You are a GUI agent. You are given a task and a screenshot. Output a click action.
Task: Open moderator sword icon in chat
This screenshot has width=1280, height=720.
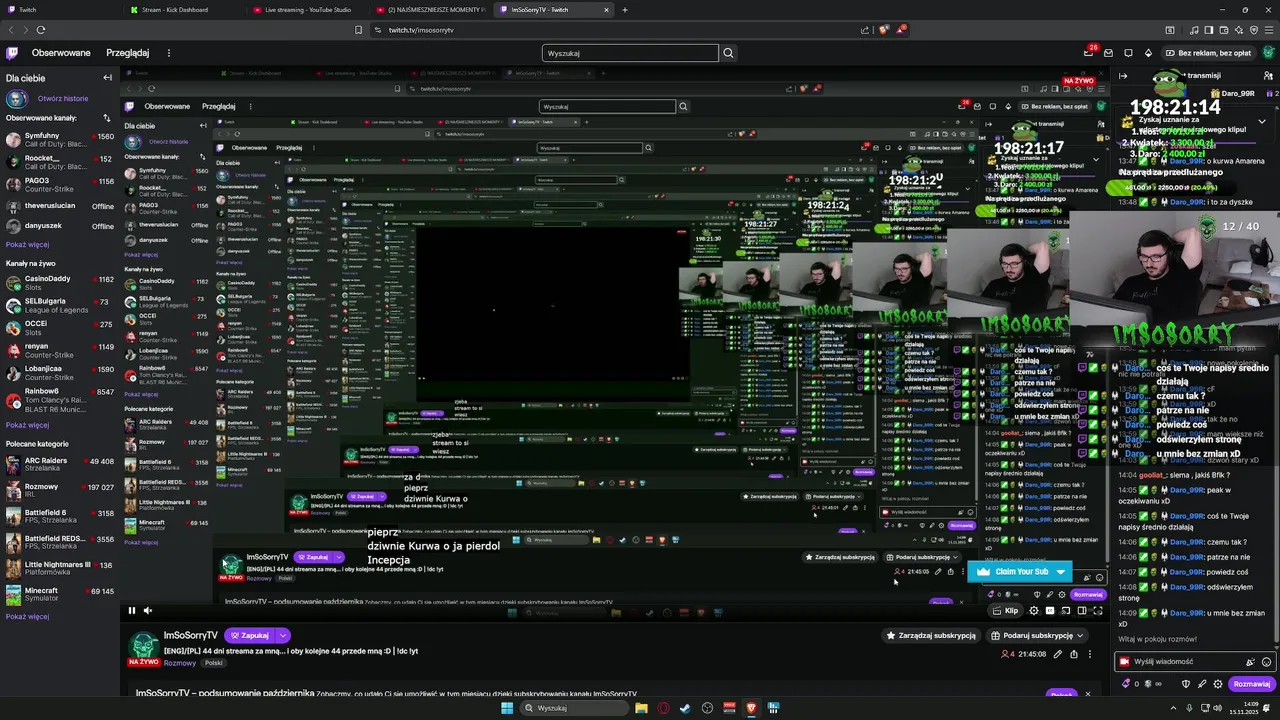click(1202, 684)
